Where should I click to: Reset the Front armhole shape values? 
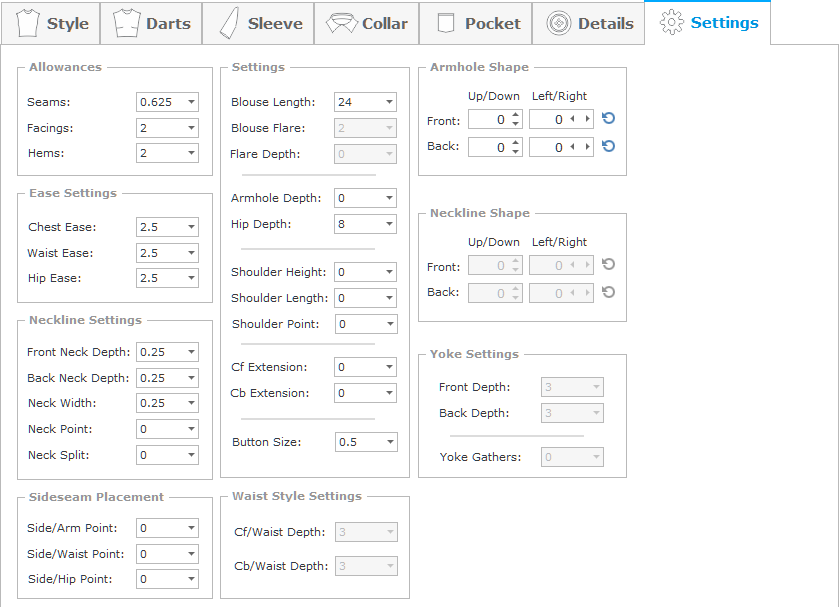[x=608, y=119]
